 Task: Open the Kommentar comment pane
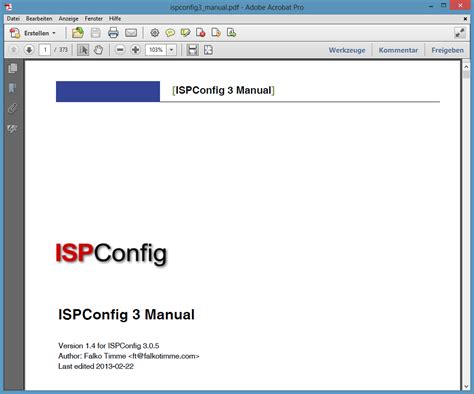tap(398, 50)
